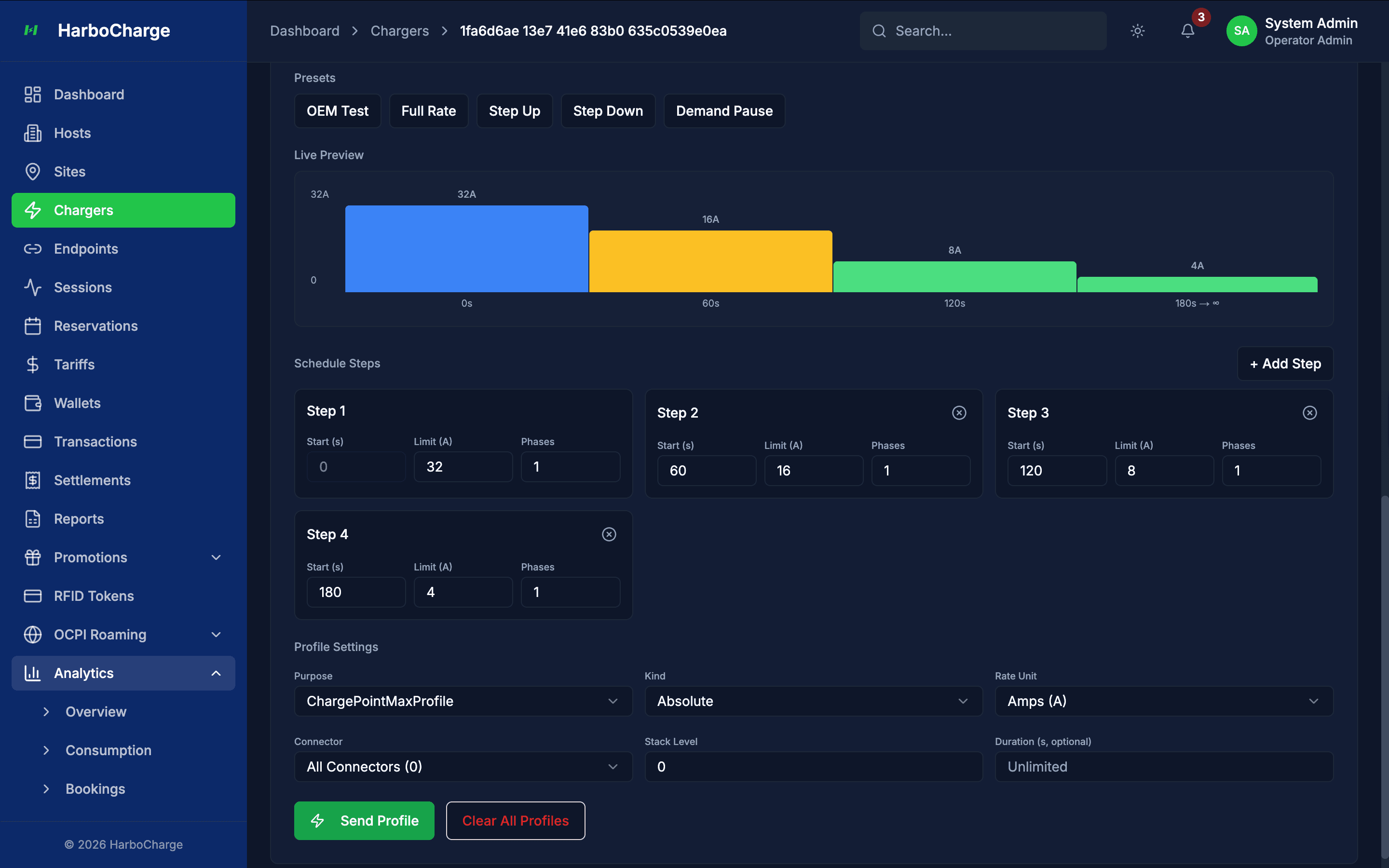This screenshot has width=1389, height=868.
Task: Expand the Connector dropdown for All Connectors
Action: tap(463, 766)
